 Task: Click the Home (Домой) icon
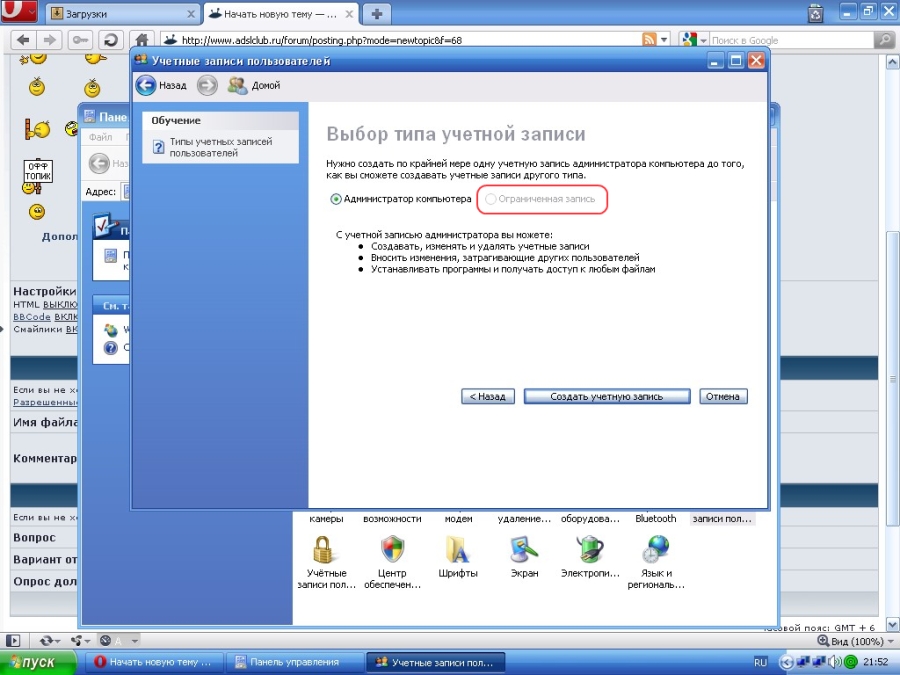point(237,86)
